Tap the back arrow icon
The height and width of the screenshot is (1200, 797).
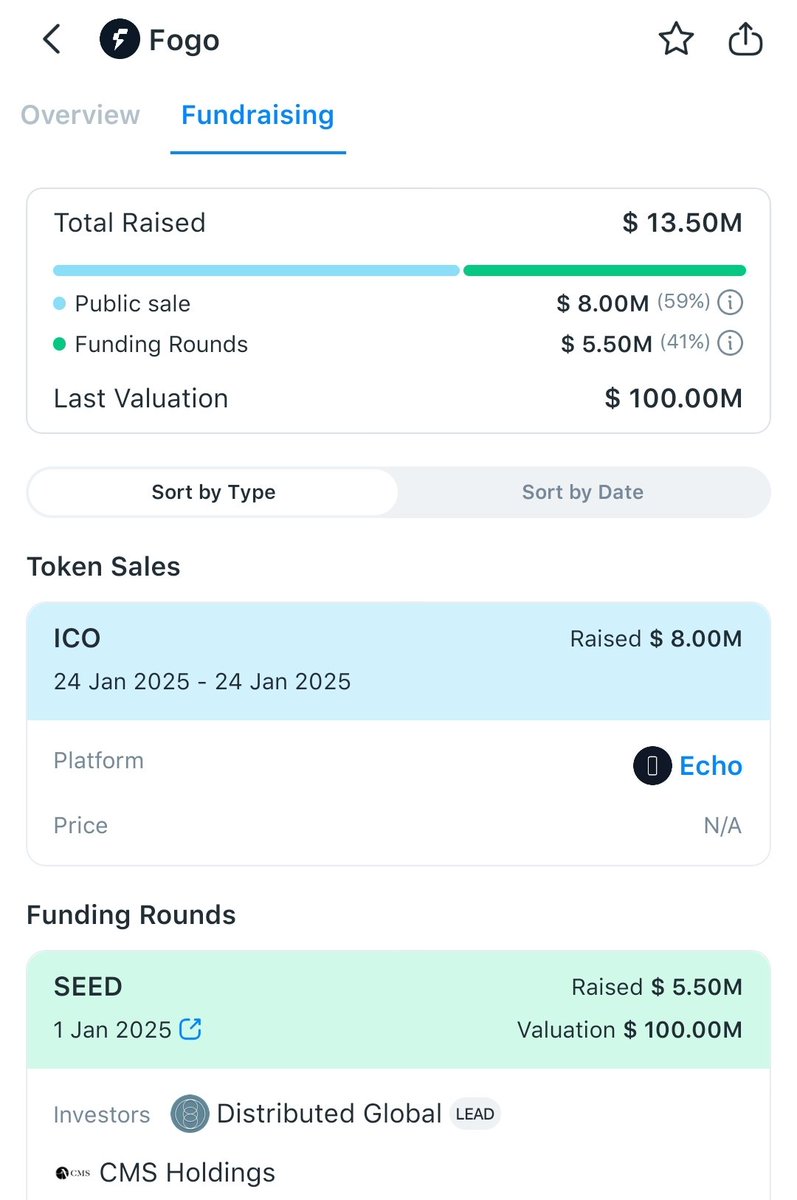[52, 40]
